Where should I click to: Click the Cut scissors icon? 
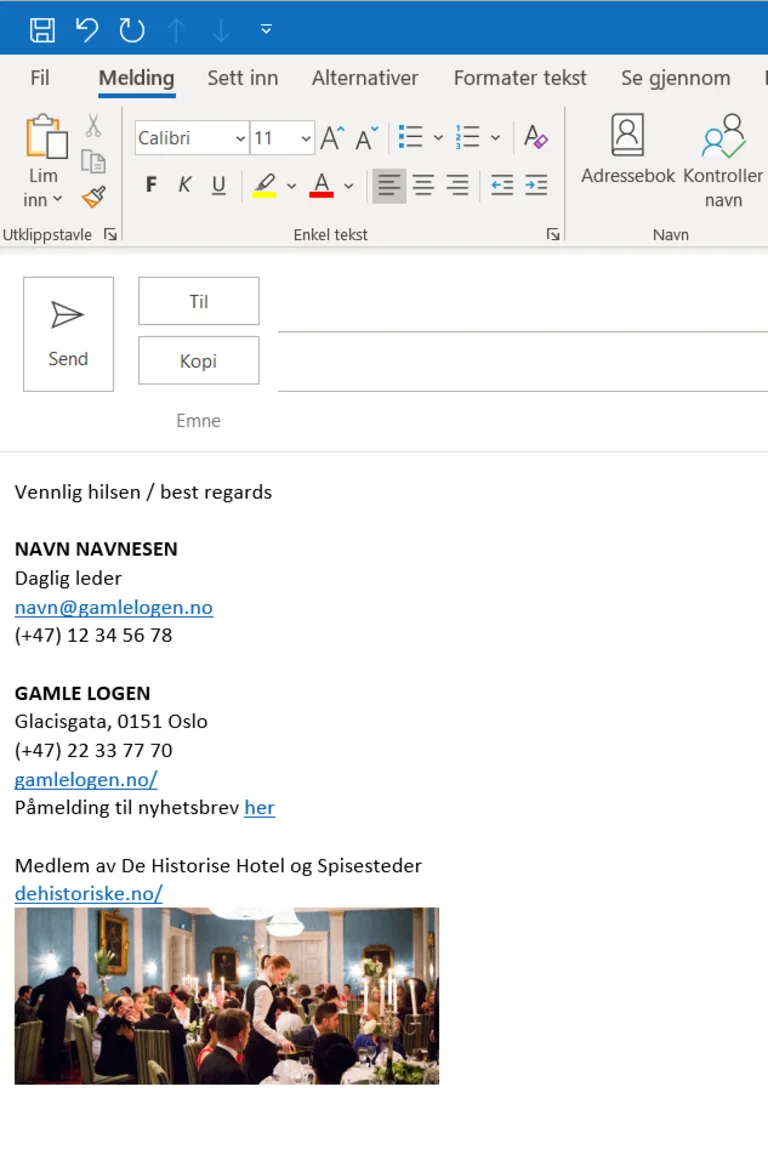point(93,126)
